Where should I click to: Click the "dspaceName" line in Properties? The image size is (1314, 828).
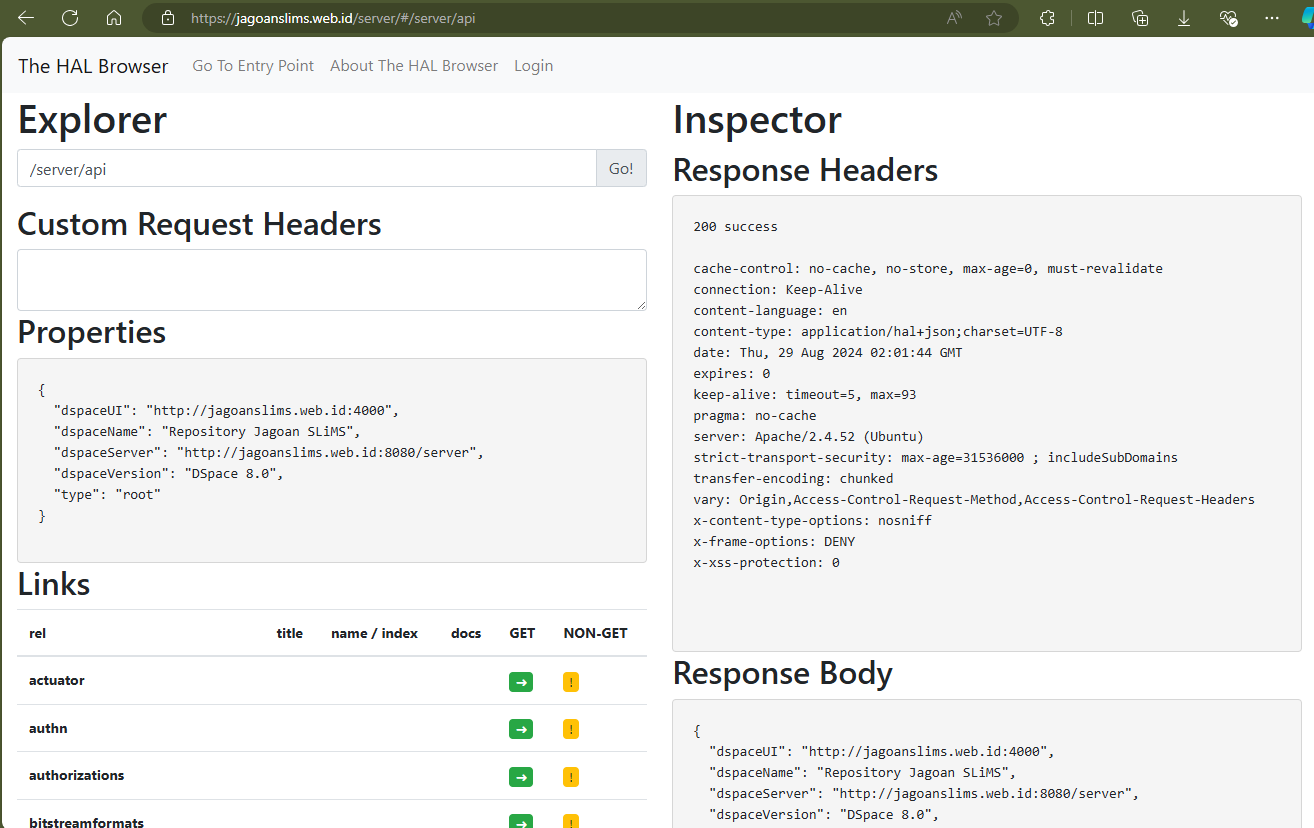[207, 432]
